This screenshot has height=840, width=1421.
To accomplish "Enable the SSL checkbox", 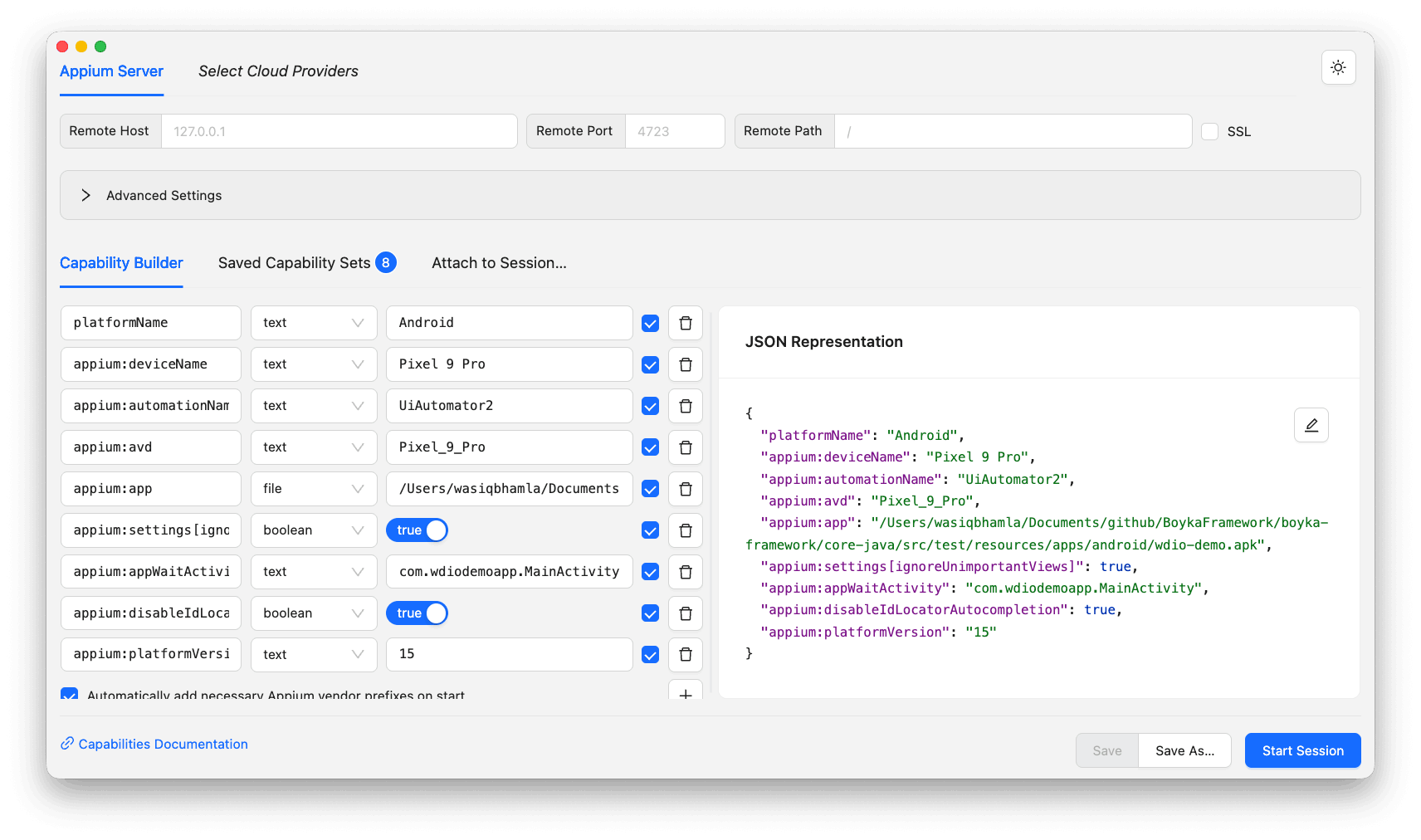I will coord(1209,131).
